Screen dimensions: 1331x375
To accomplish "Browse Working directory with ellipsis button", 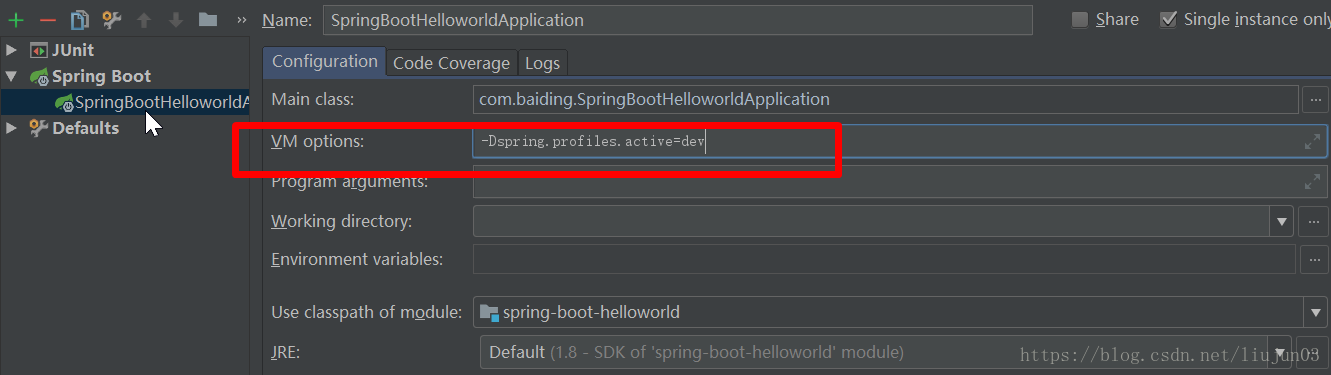I will click(x=1315, y=221).
